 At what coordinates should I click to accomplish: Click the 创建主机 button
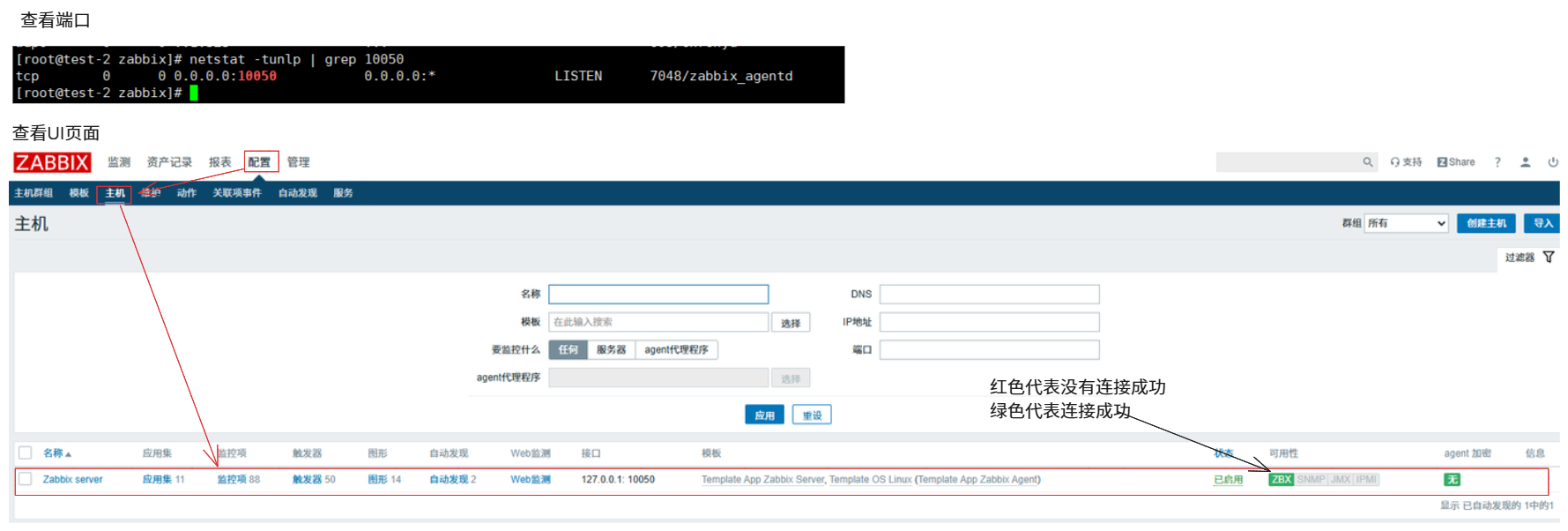coord(1486,223)
